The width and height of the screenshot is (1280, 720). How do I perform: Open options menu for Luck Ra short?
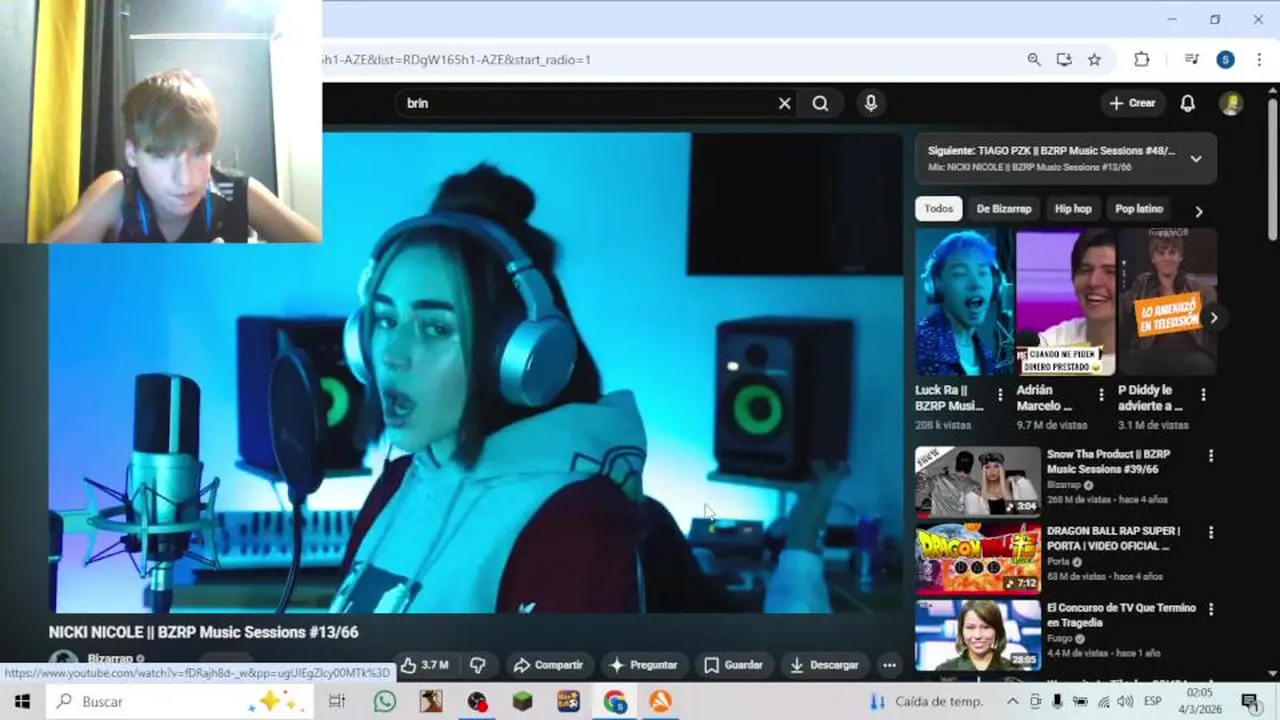click(1000, 395)
